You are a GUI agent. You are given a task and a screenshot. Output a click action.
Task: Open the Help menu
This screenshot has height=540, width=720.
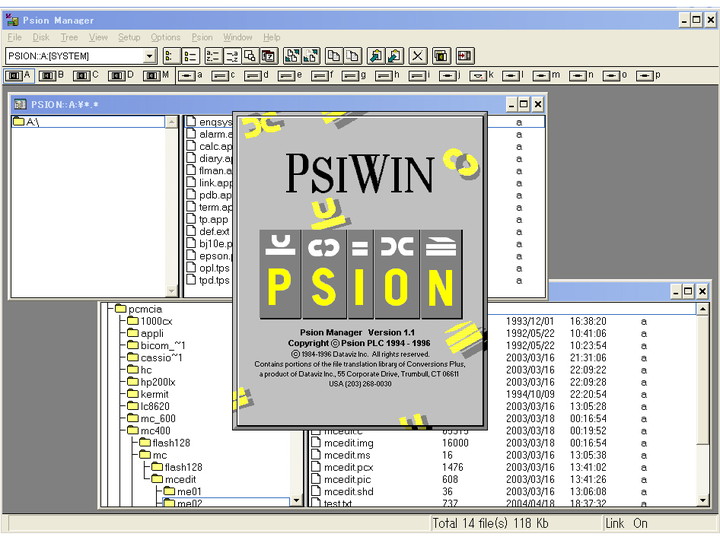(x=272, y=37)
